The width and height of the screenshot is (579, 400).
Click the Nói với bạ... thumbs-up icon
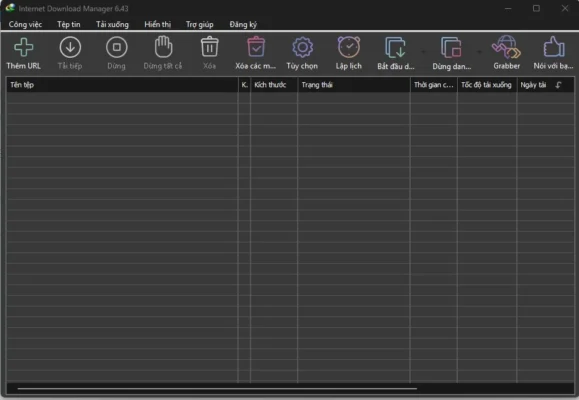[x=554, y=47]
